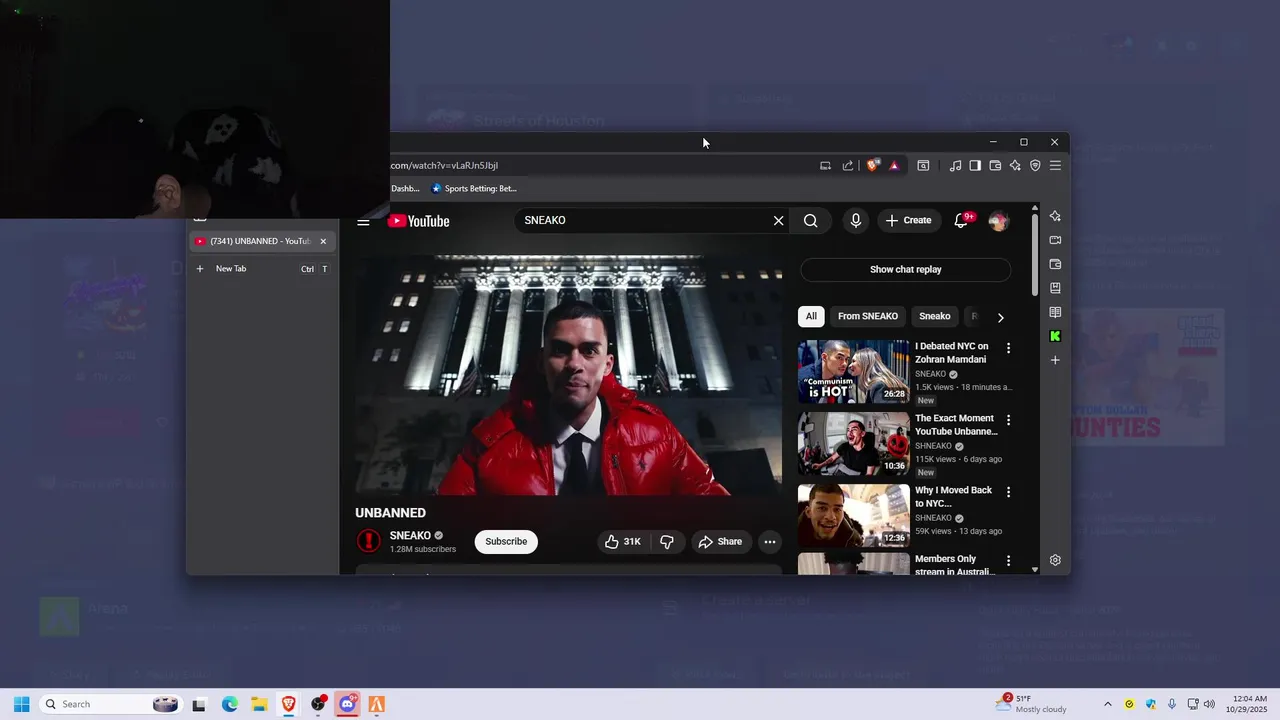Subscribe to SNEAKO

[x=506, y=541]
